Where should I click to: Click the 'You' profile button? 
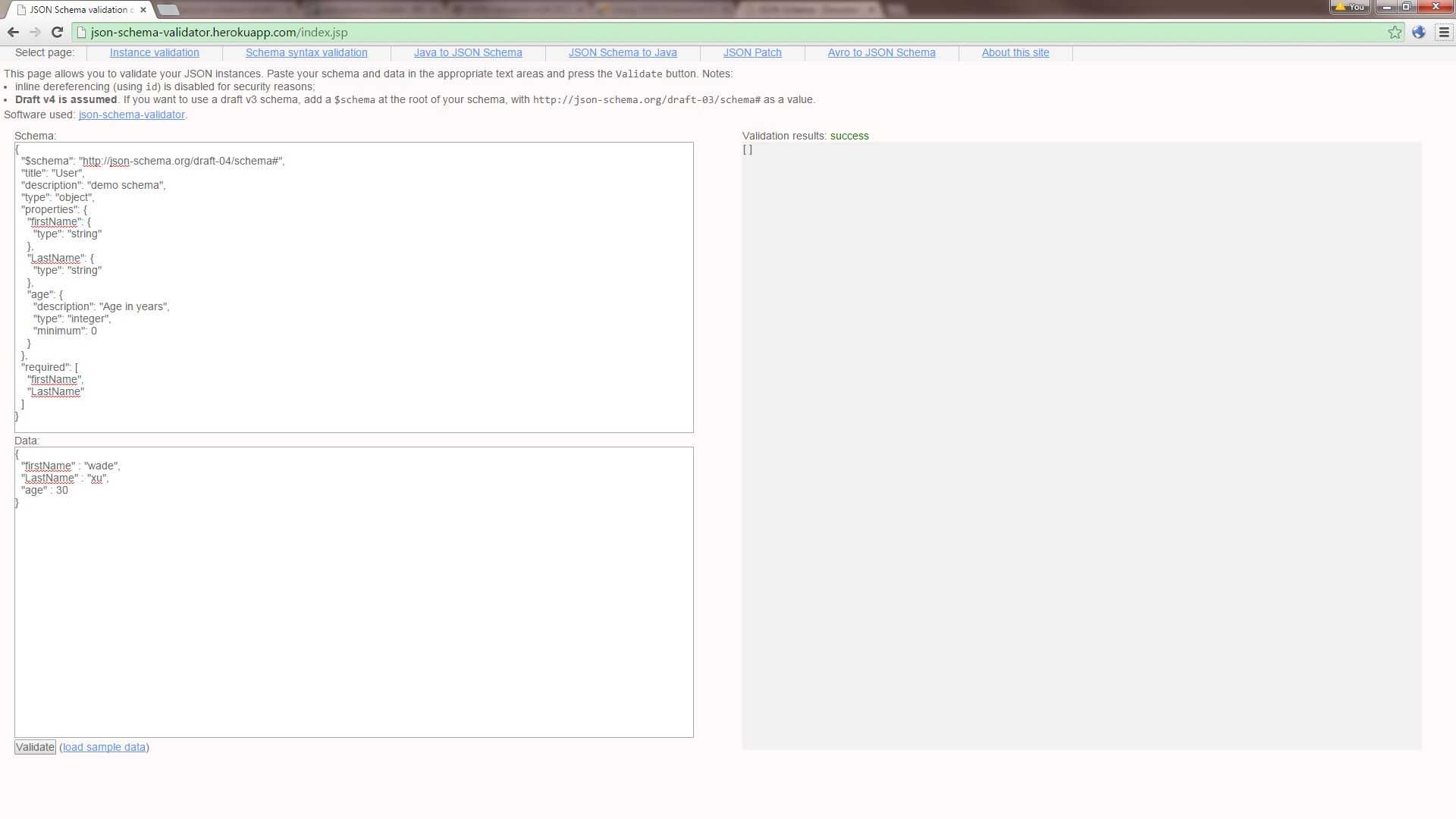[x=1349, y=7]
